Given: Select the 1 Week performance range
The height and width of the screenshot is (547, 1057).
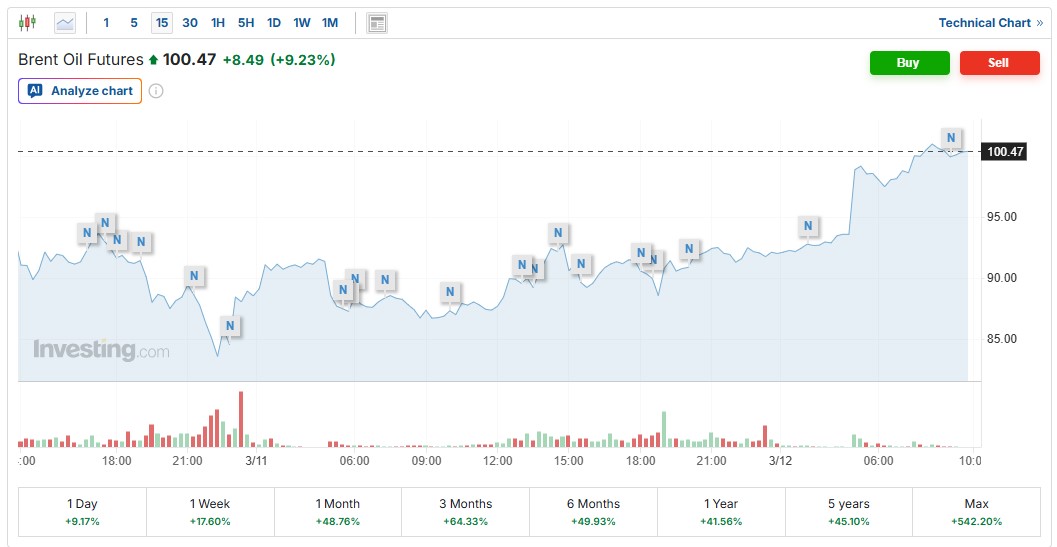Looking at the screenshot, I should pos(210,512).
